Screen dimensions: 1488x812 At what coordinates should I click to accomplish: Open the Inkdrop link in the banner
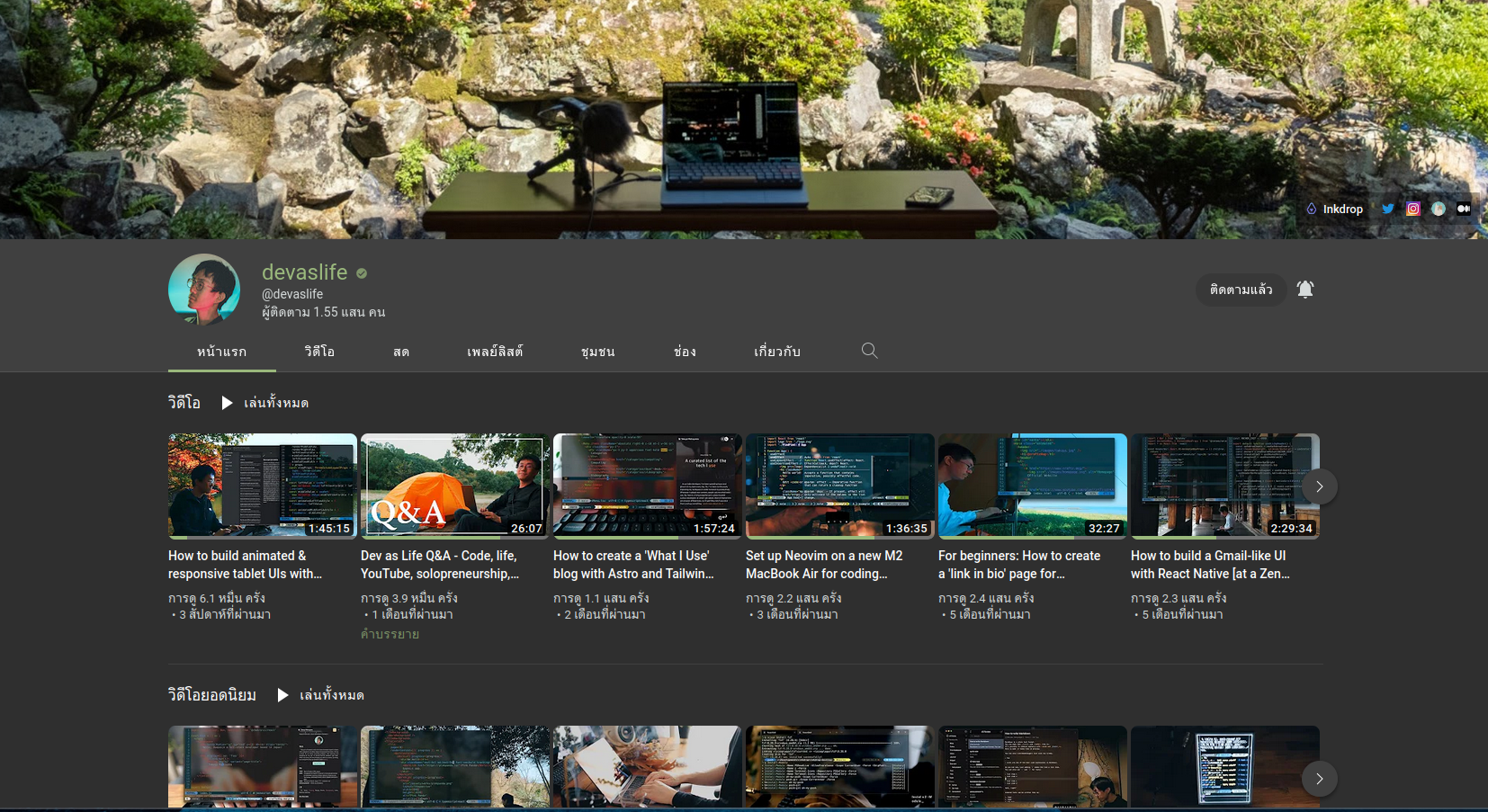click(1334, 209)
